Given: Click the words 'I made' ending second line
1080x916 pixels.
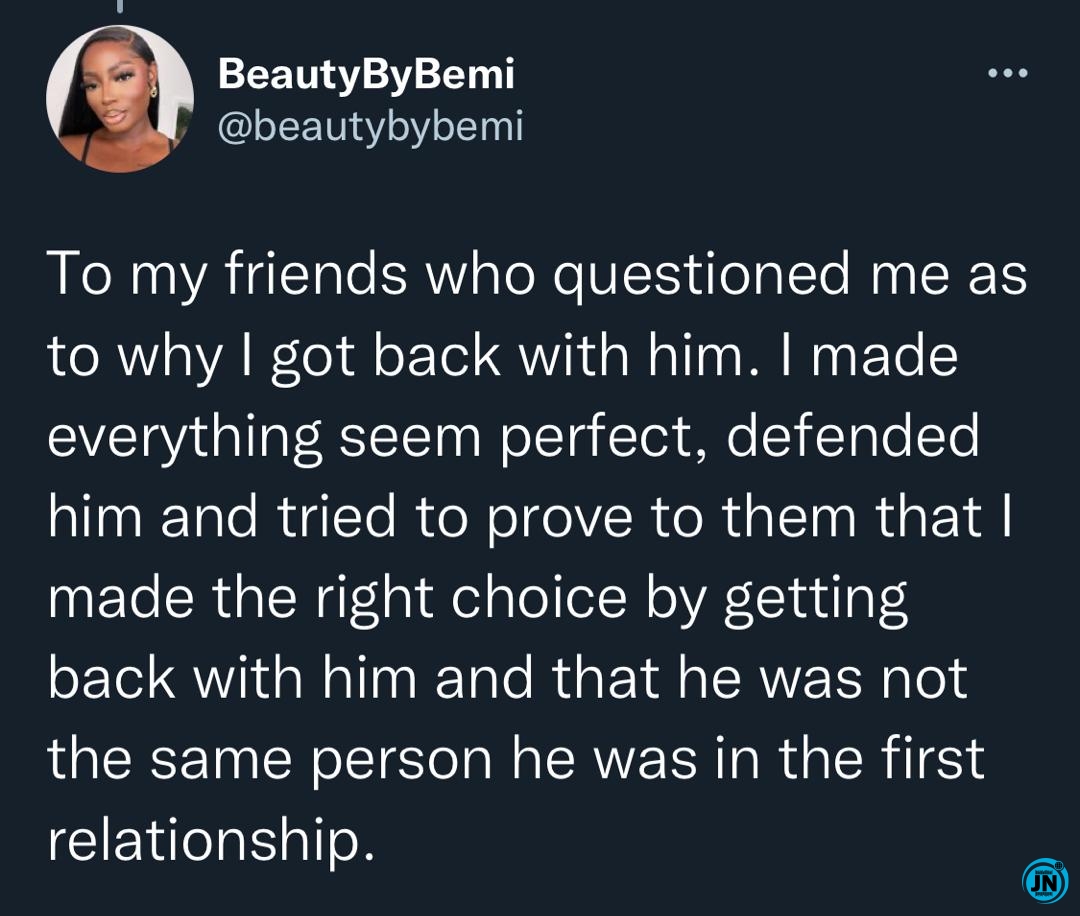Looking at the screenshot, I should point(870,357).
